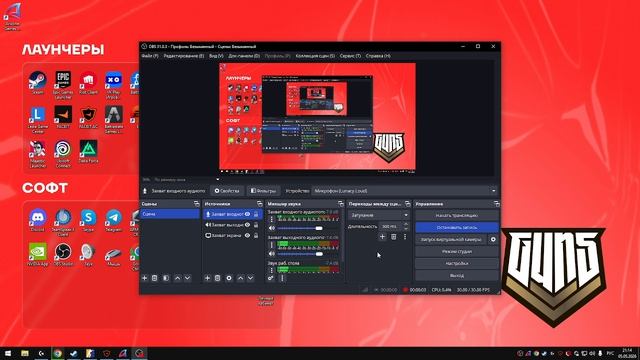Screen dimensions: 640x360
Task: Mute the first audio capture speaker icon
Action: 272,228
